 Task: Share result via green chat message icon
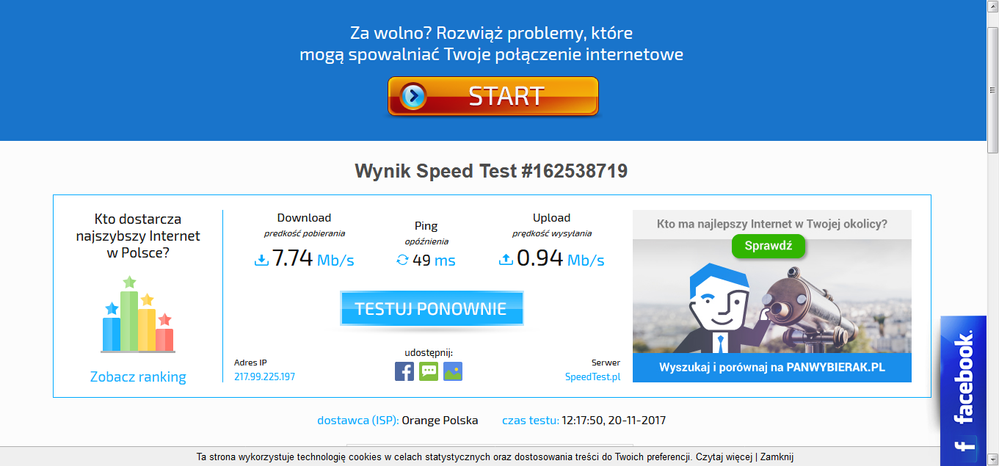point(428,372)
